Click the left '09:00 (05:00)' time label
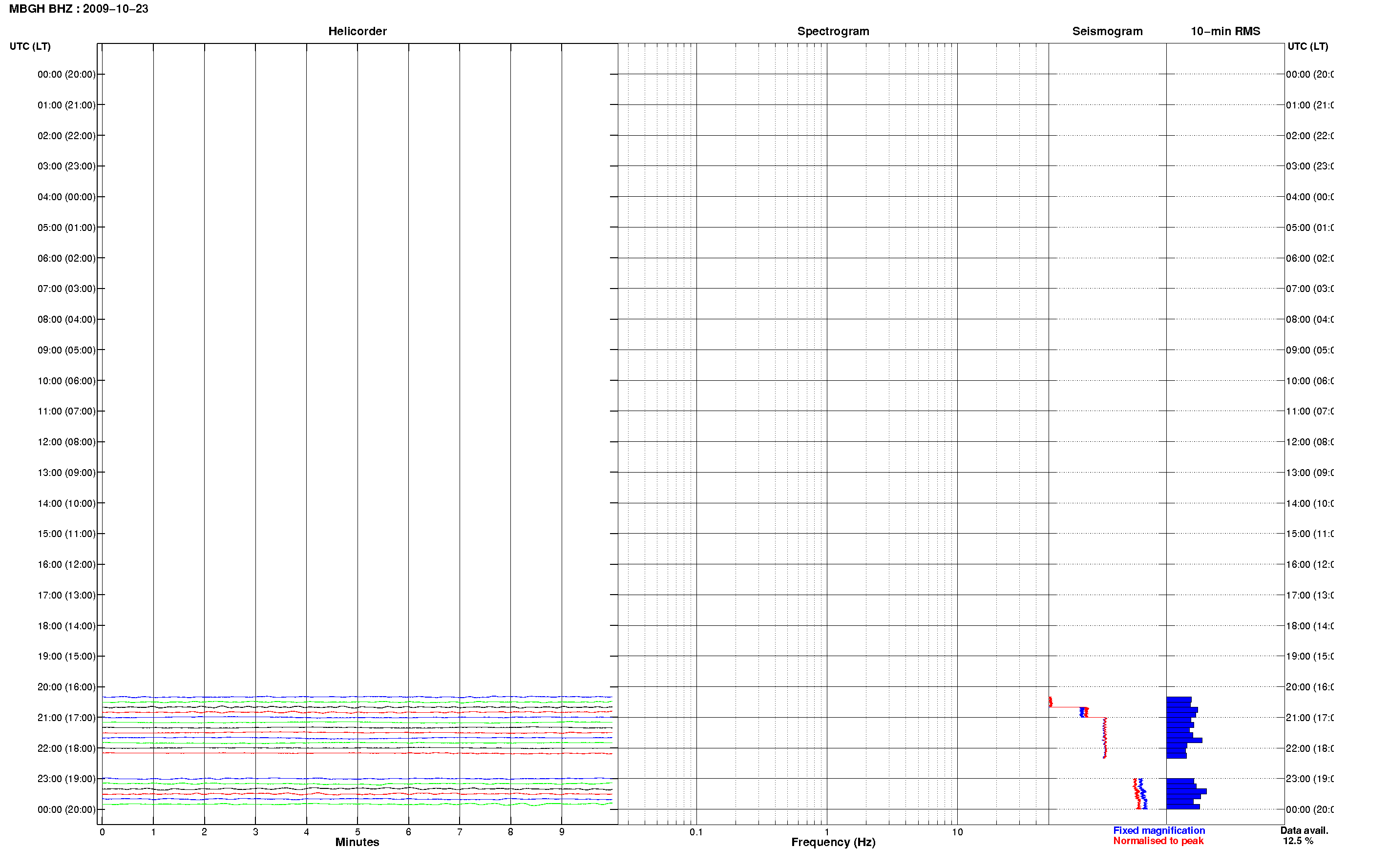The image size is (1389, 868). point(66,350)
